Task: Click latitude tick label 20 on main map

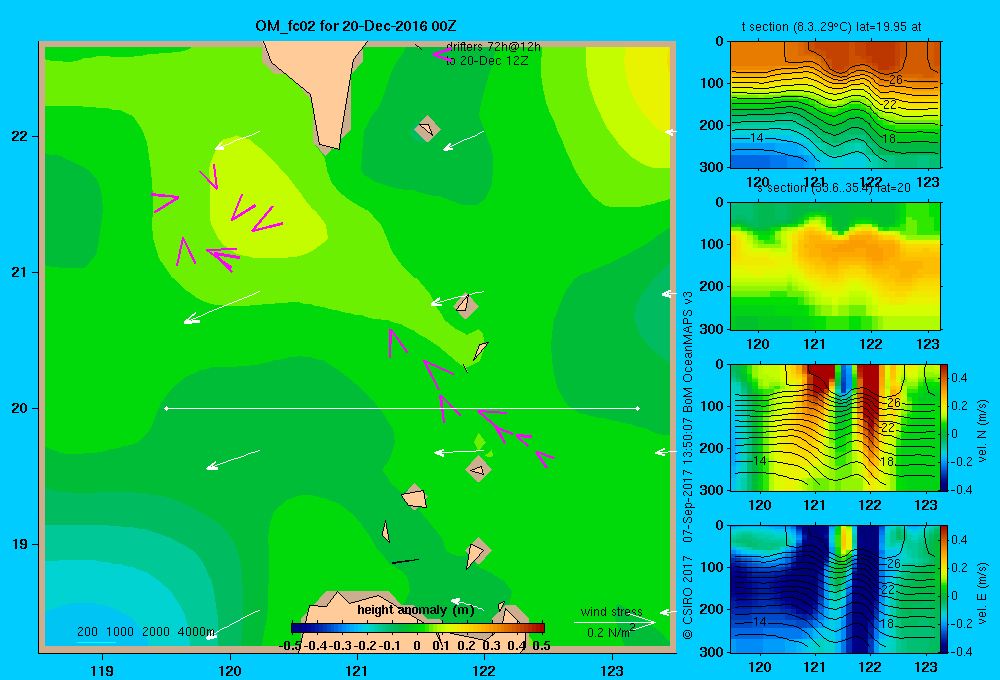Action: [20, 408]
